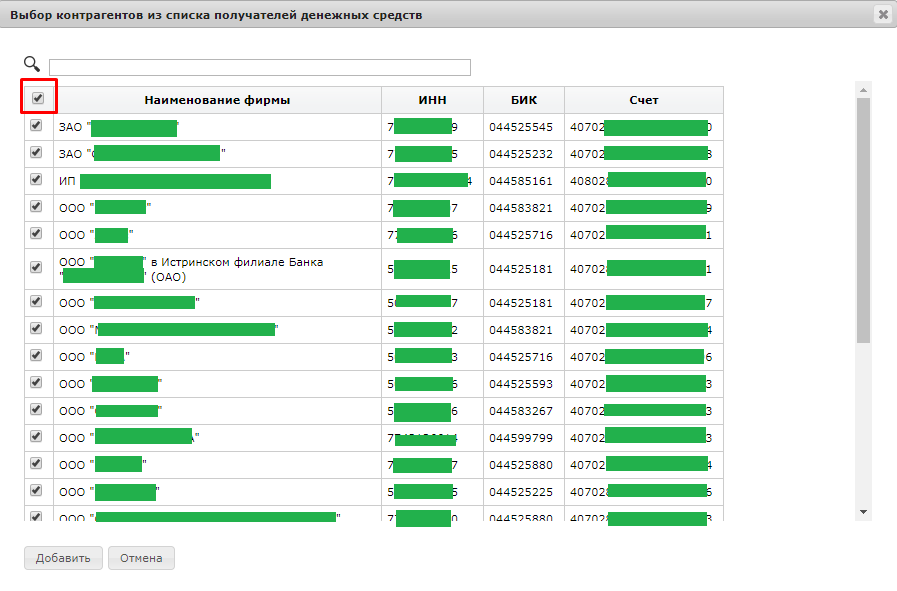The width and height of the screenshot is (897, 591).
Task: Sort by Наименование фирмы column header
Action: [x=217, y=100]
